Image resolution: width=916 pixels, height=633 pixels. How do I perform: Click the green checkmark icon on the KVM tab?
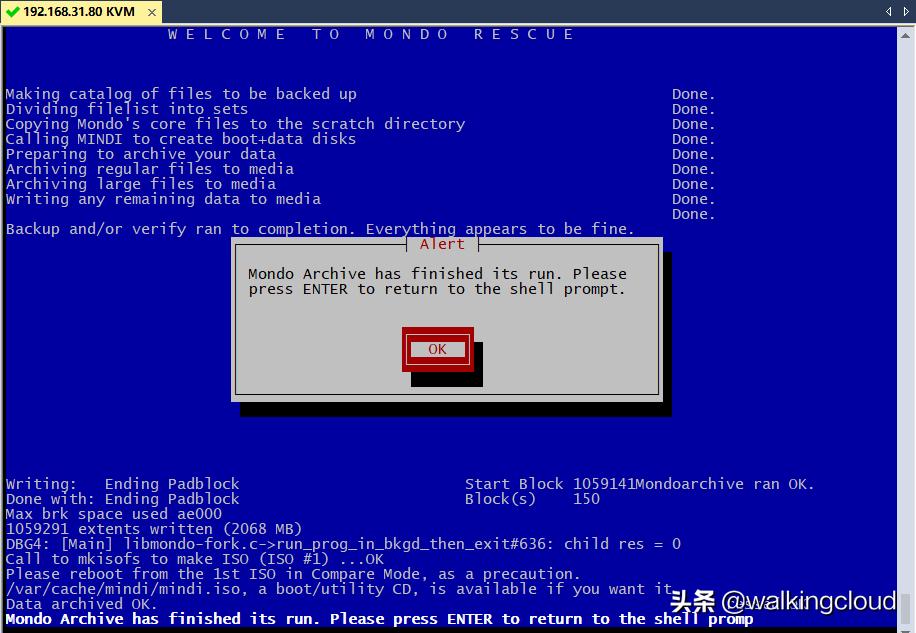[11, 13]
